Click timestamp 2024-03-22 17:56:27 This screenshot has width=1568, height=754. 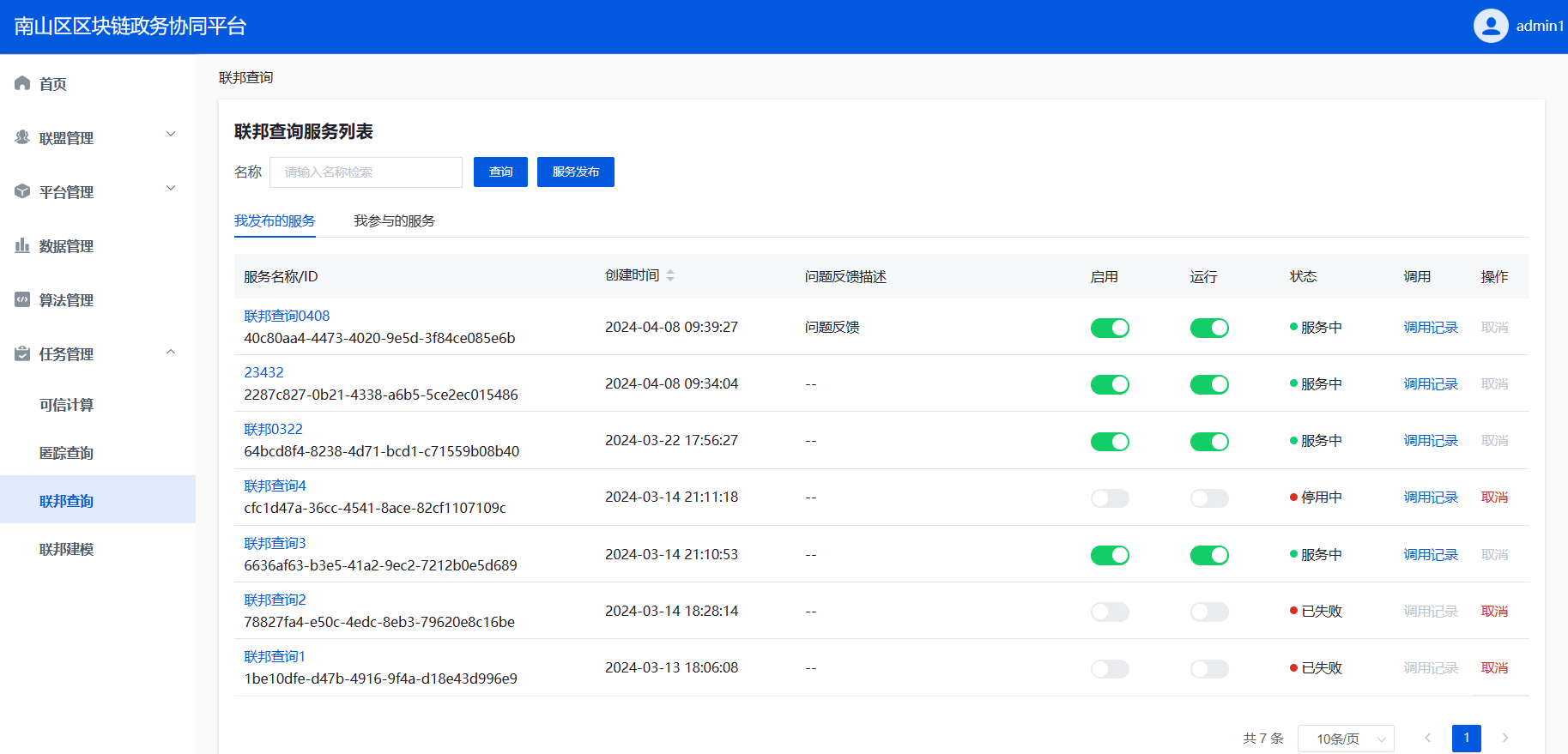click(x=671, y=440)
